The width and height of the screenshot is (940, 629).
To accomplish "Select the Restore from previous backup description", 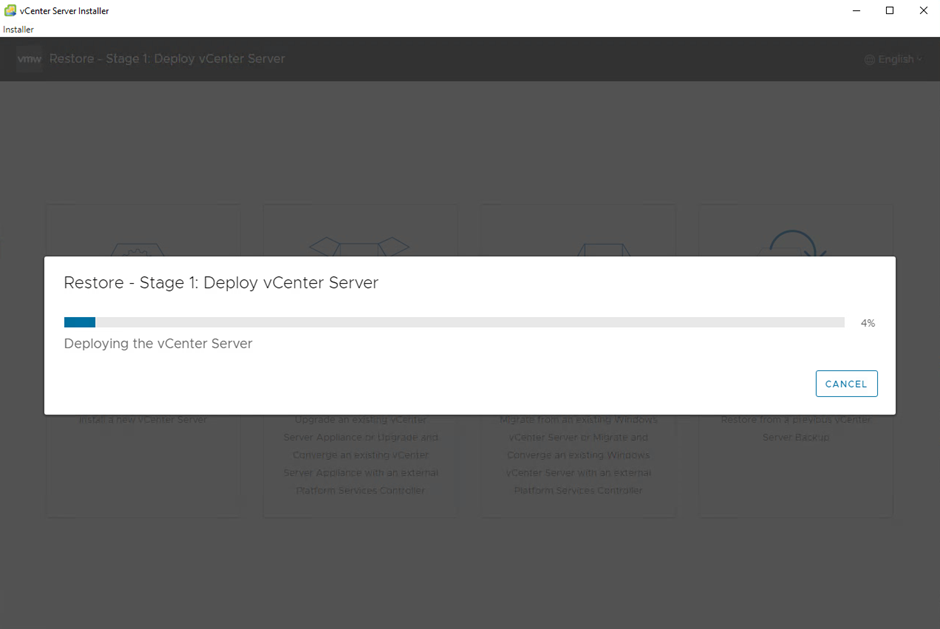I will pyautogui.click(x=795, y=428).
